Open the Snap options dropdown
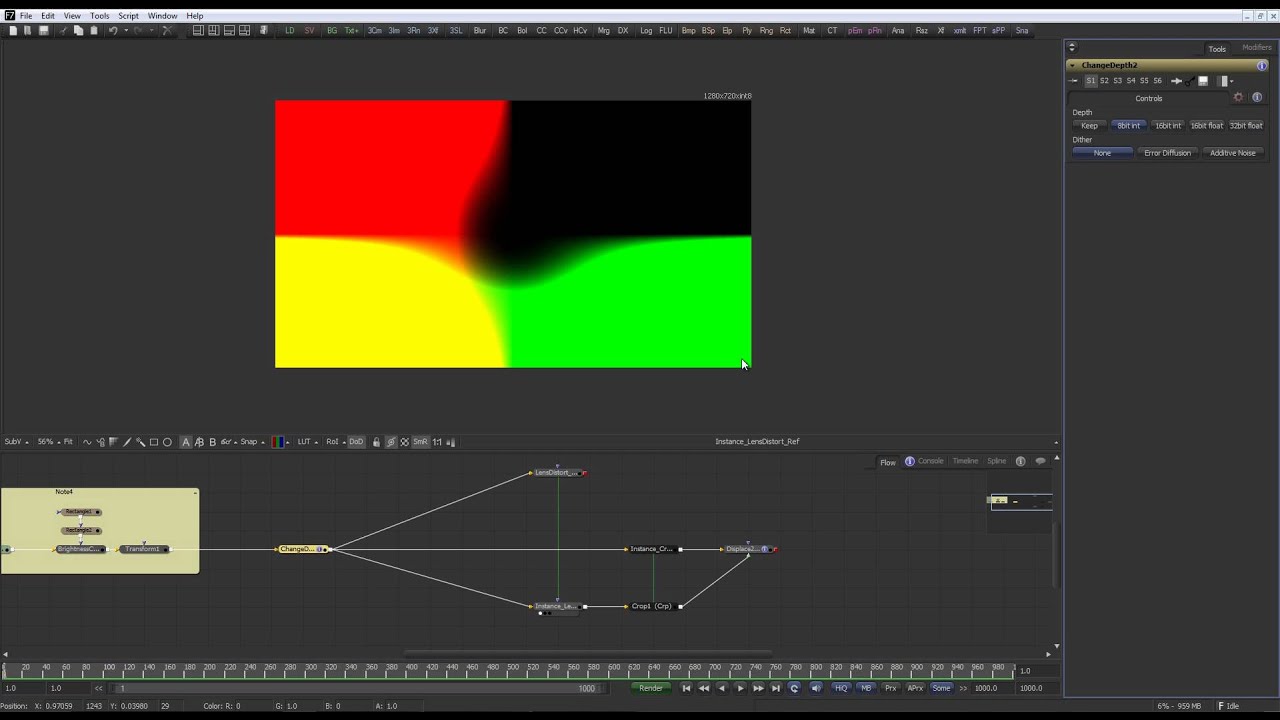 pos(251,442)
